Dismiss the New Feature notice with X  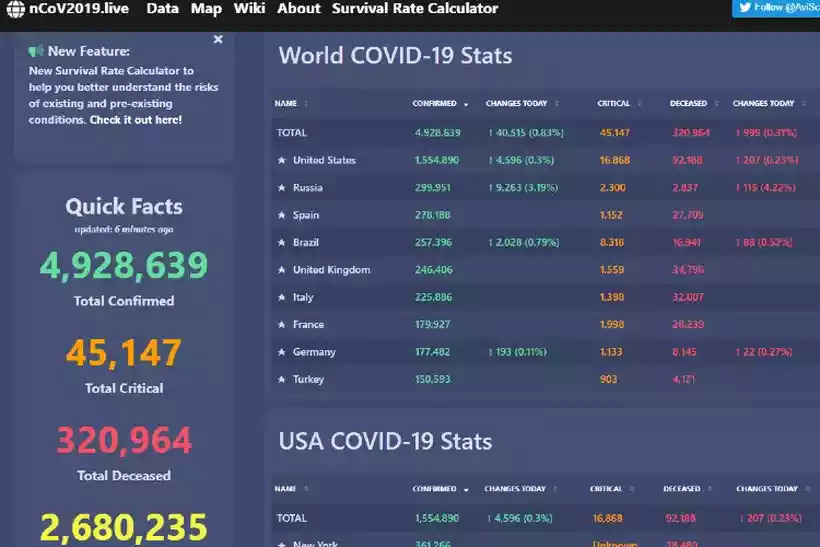pyautogui.click(x=218, y=40)
